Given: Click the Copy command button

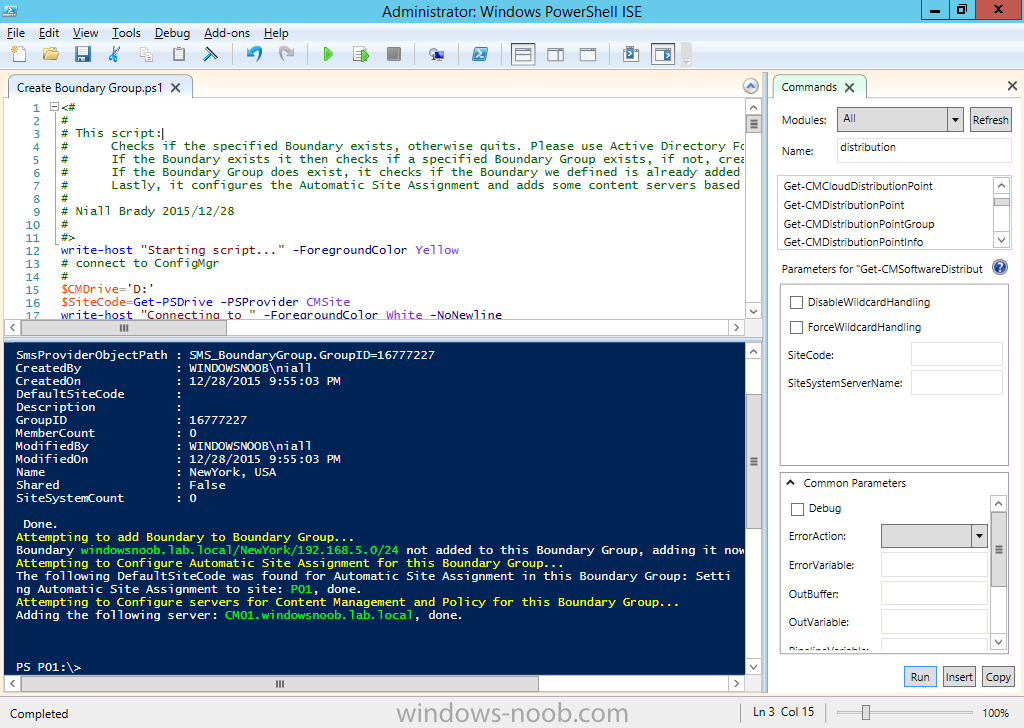Looking at the screenshot, I should 998,676.
